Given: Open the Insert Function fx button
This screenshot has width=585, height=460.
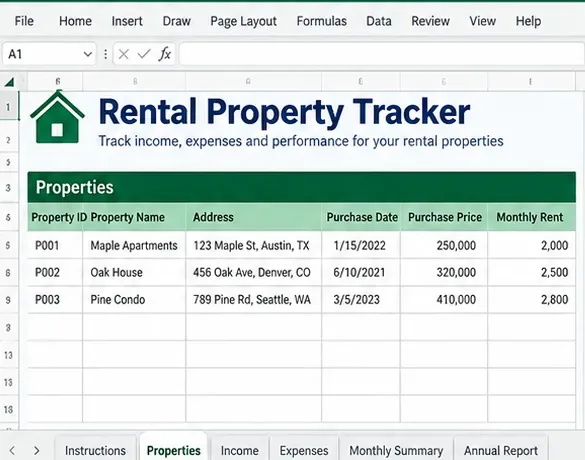Looking at the screenshot, I should pos(165,54).
